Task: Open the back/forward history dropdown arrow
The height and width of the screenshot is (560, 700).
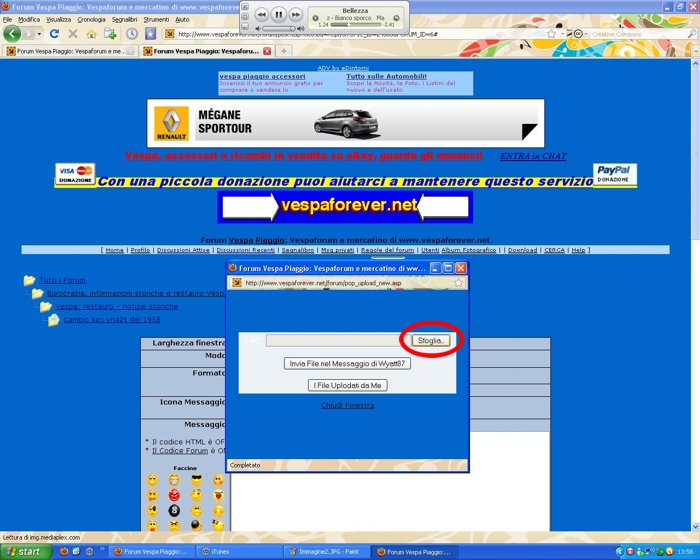Action: tap(39, 34)
